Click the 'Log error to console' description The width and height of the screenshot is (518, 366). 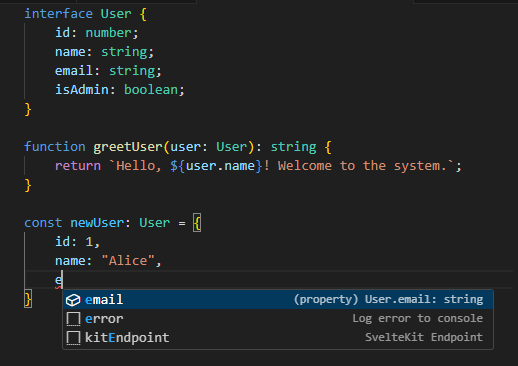point(418,318)
